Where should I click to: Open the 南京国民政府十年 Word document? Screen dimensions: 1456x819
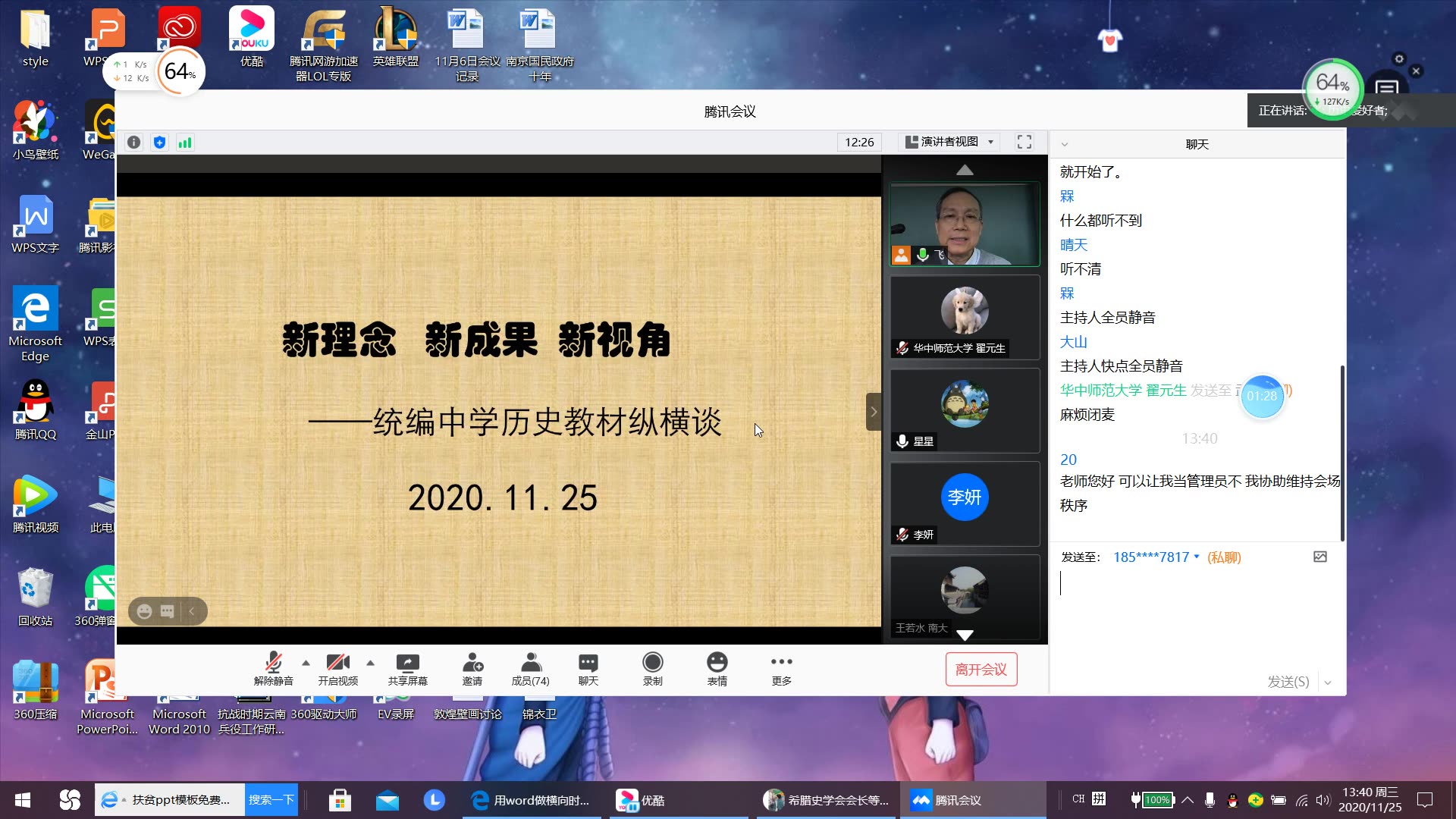pos(539,45)
